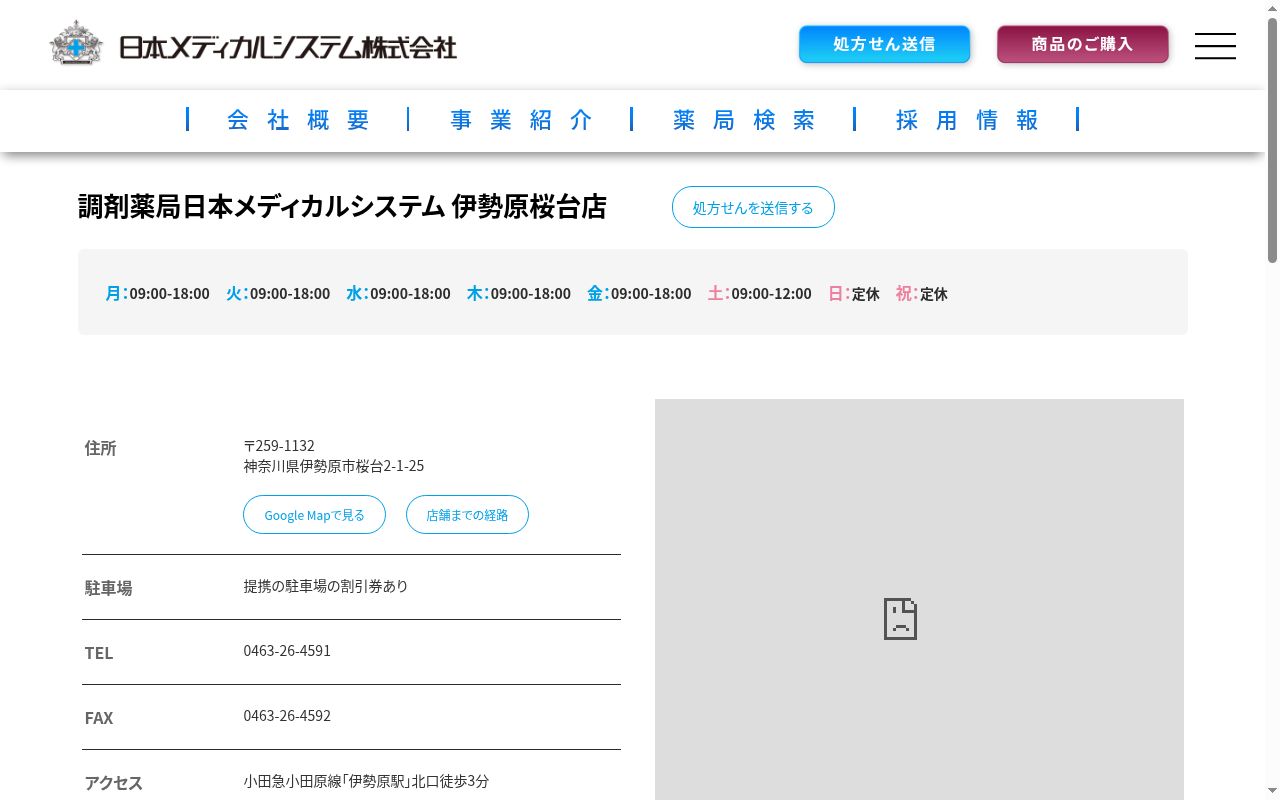The image size is (1280, 800).
Task: Click access text 小田急小田原線「伊勢原駅」北口徒歩3分
Action: (366, 781)
